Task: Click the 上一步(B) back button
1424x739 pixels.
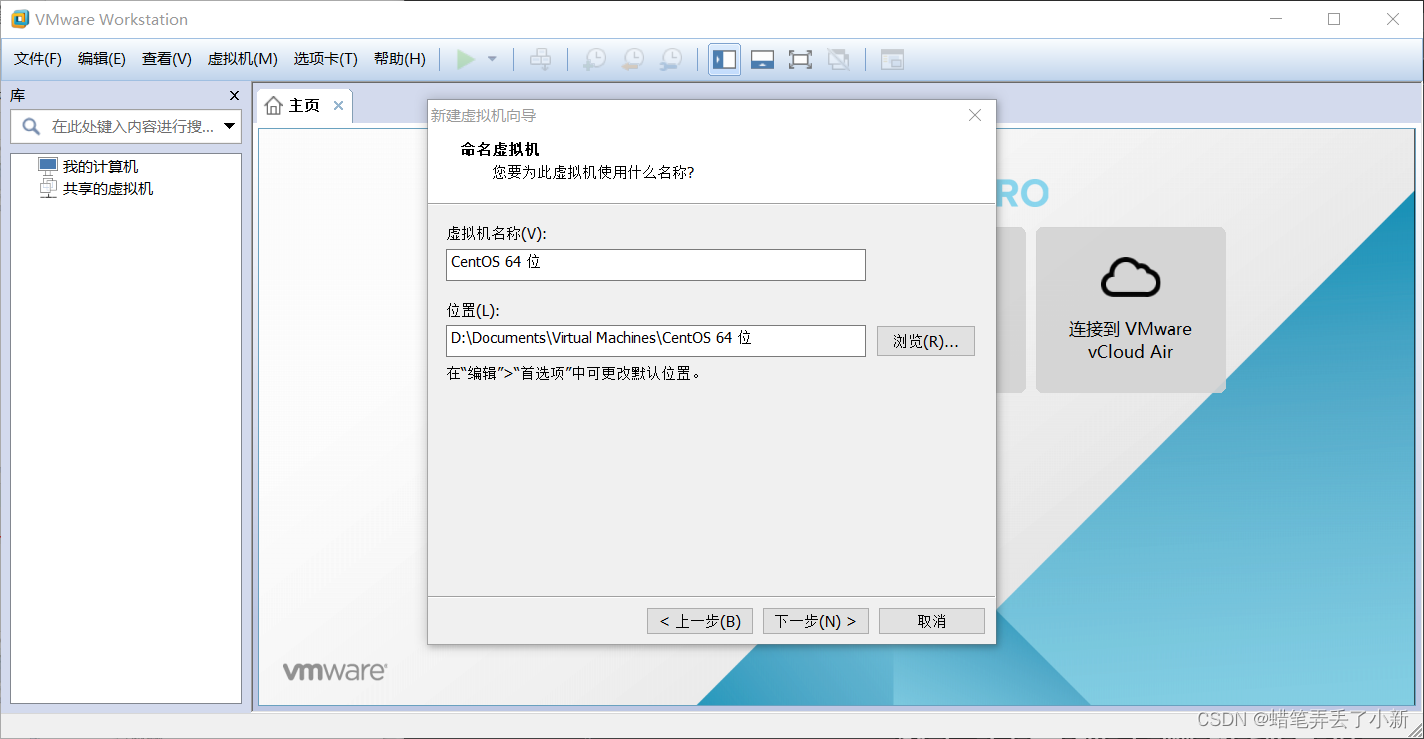Action: click(x=700, y=621)
